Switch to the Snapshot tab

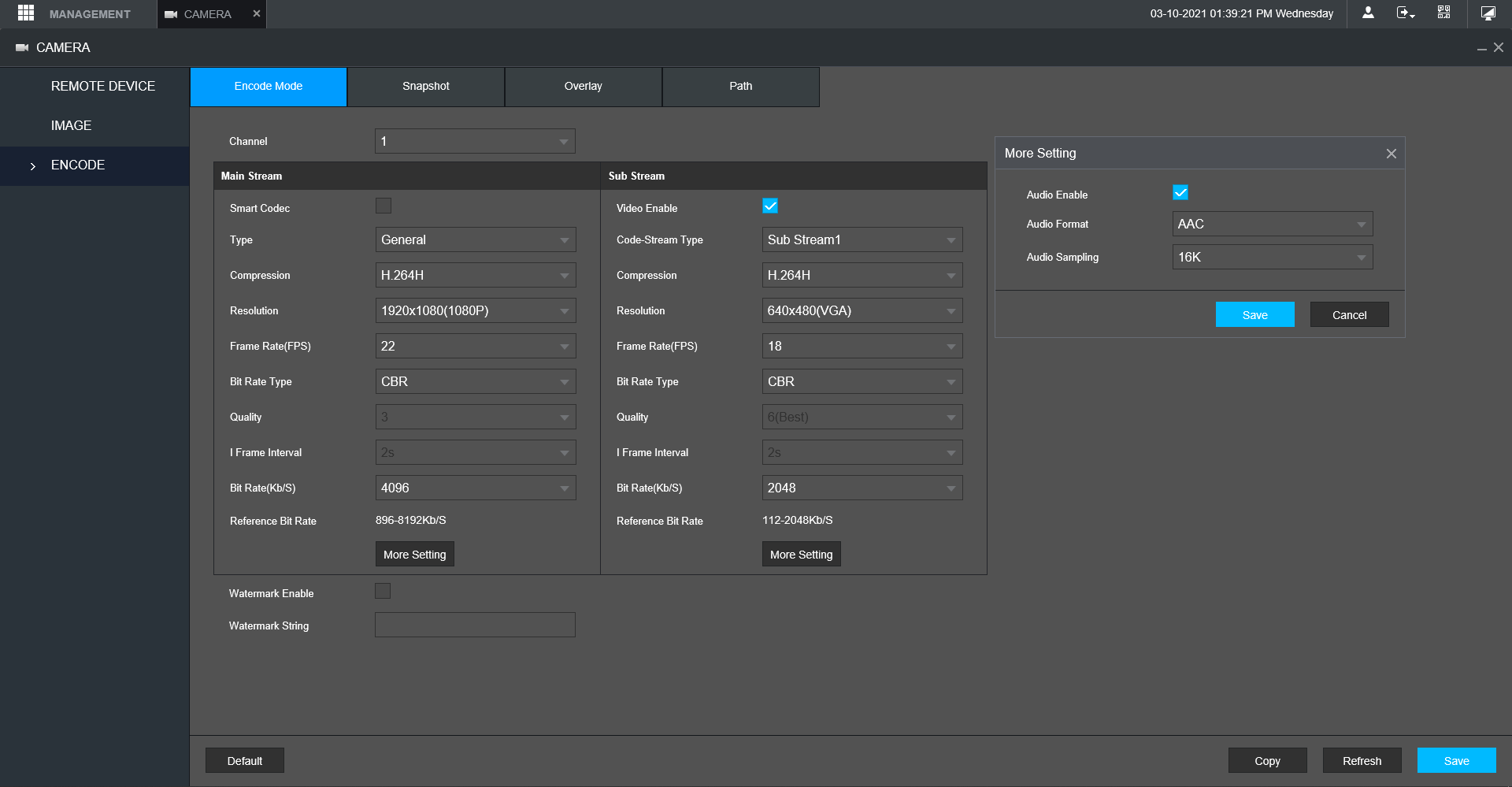(426, 87)
